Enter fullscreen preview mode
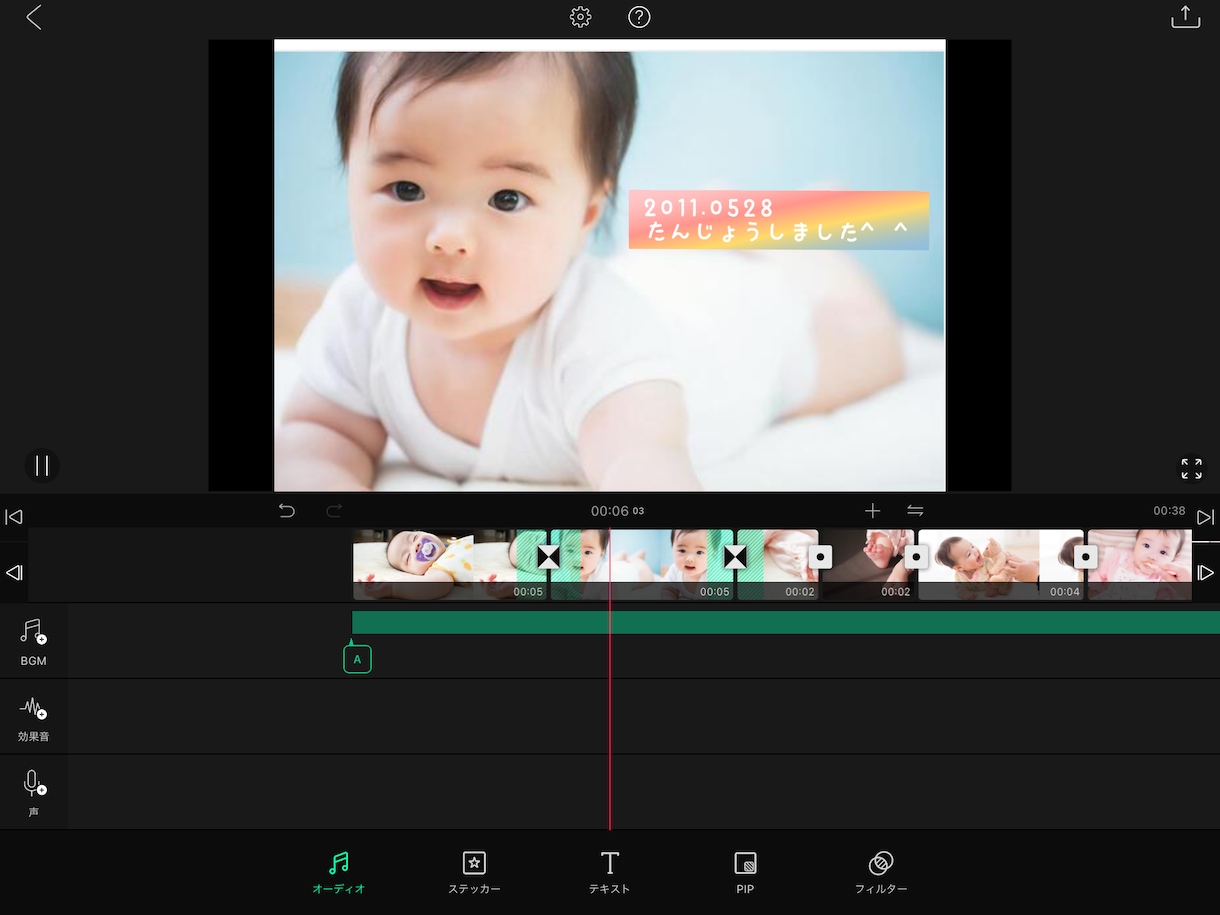Screen dimensions: 1220x915 pyautogui.click(x=1191, y=468)
